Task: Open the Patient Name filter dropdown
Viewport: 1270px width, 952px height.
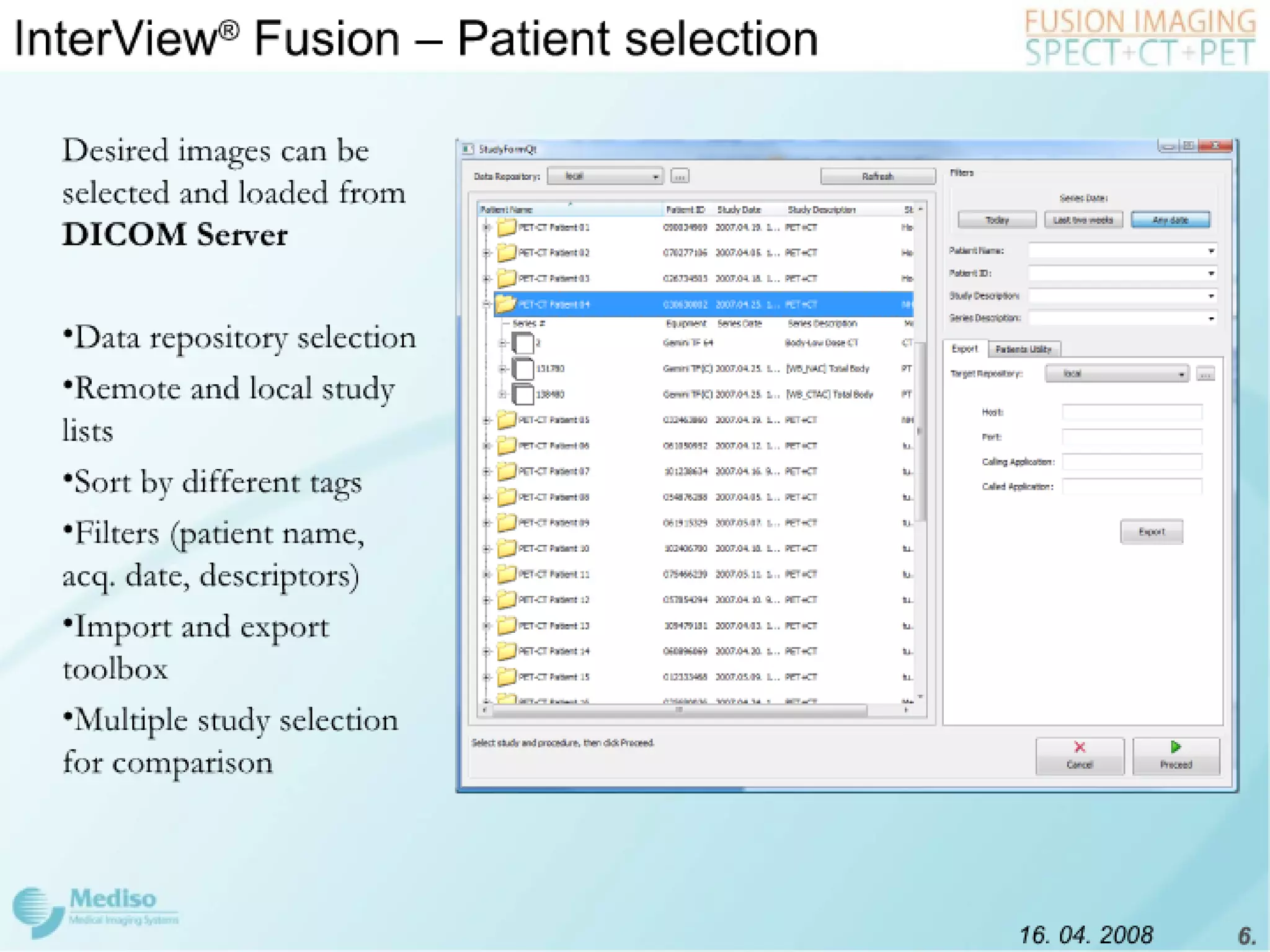Action: (1210, 251)
